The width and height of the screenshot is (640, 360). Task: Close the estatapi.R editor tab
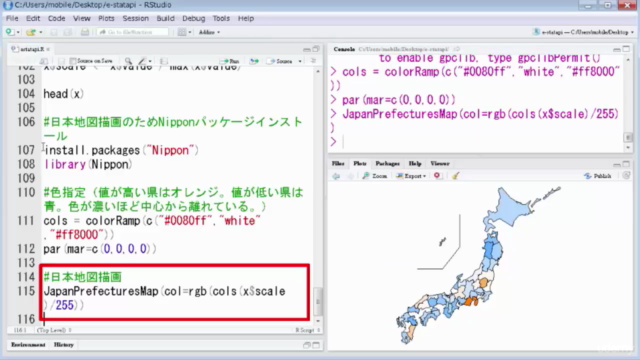point(48,49)
